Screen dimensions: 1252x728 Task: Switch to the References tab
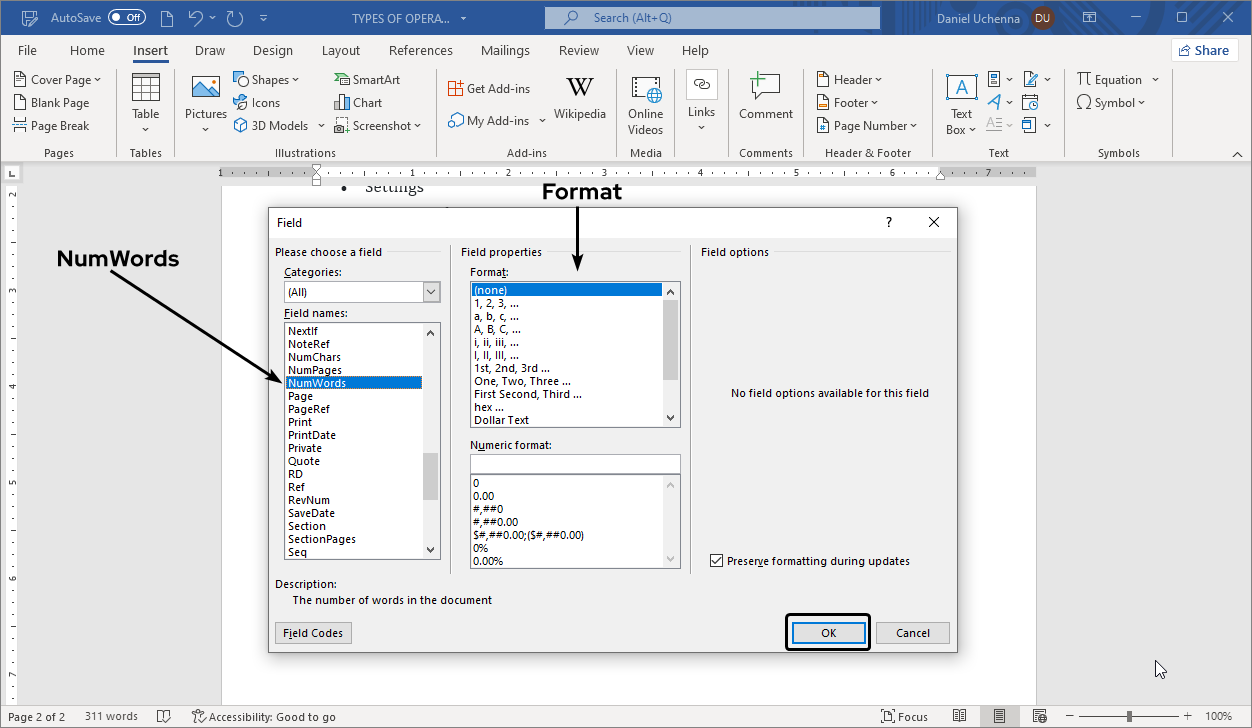[x=420, y=51]
